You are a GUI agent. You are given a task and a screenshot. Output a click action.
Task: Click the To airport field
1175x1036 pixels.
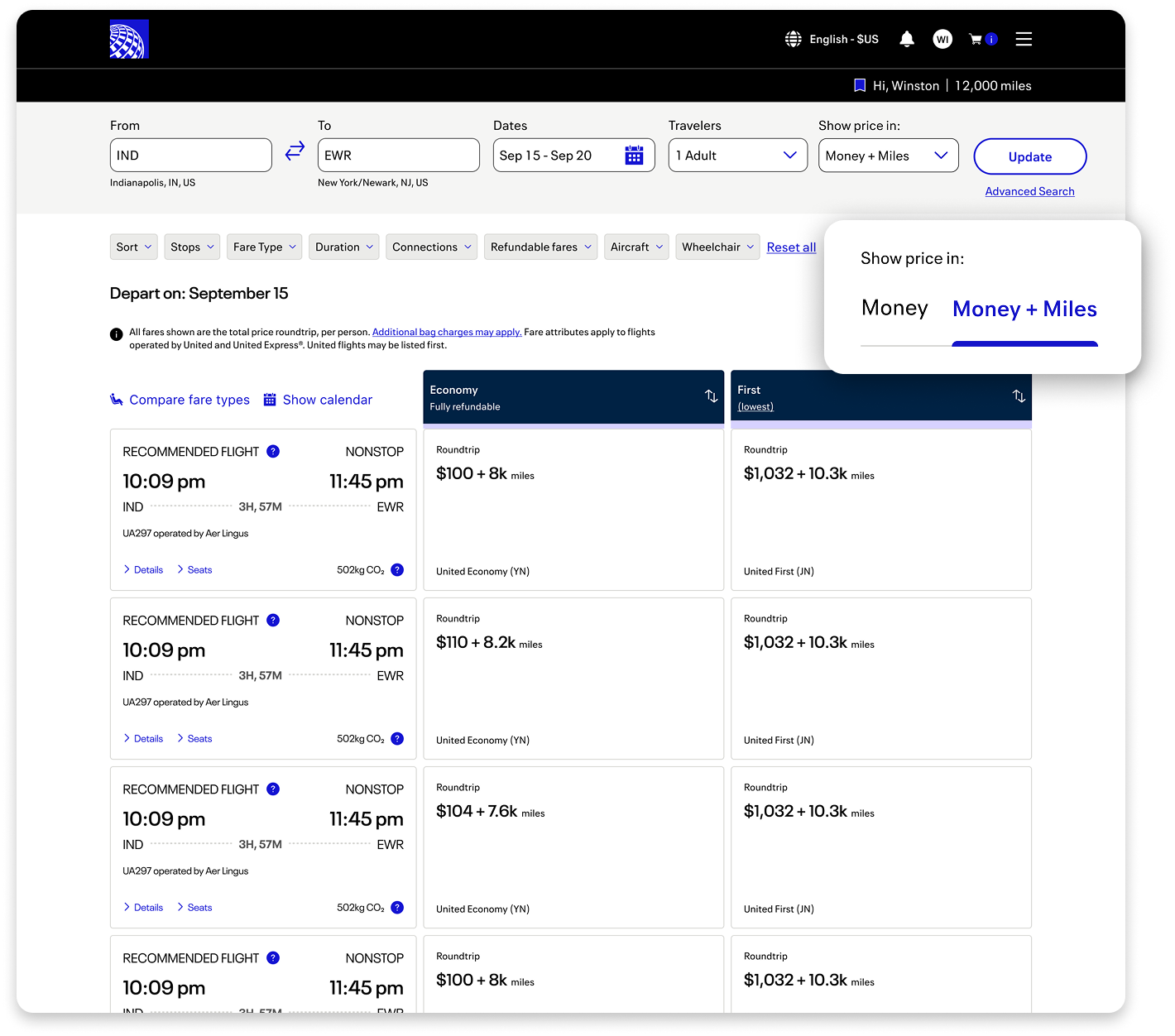[399, 156]
